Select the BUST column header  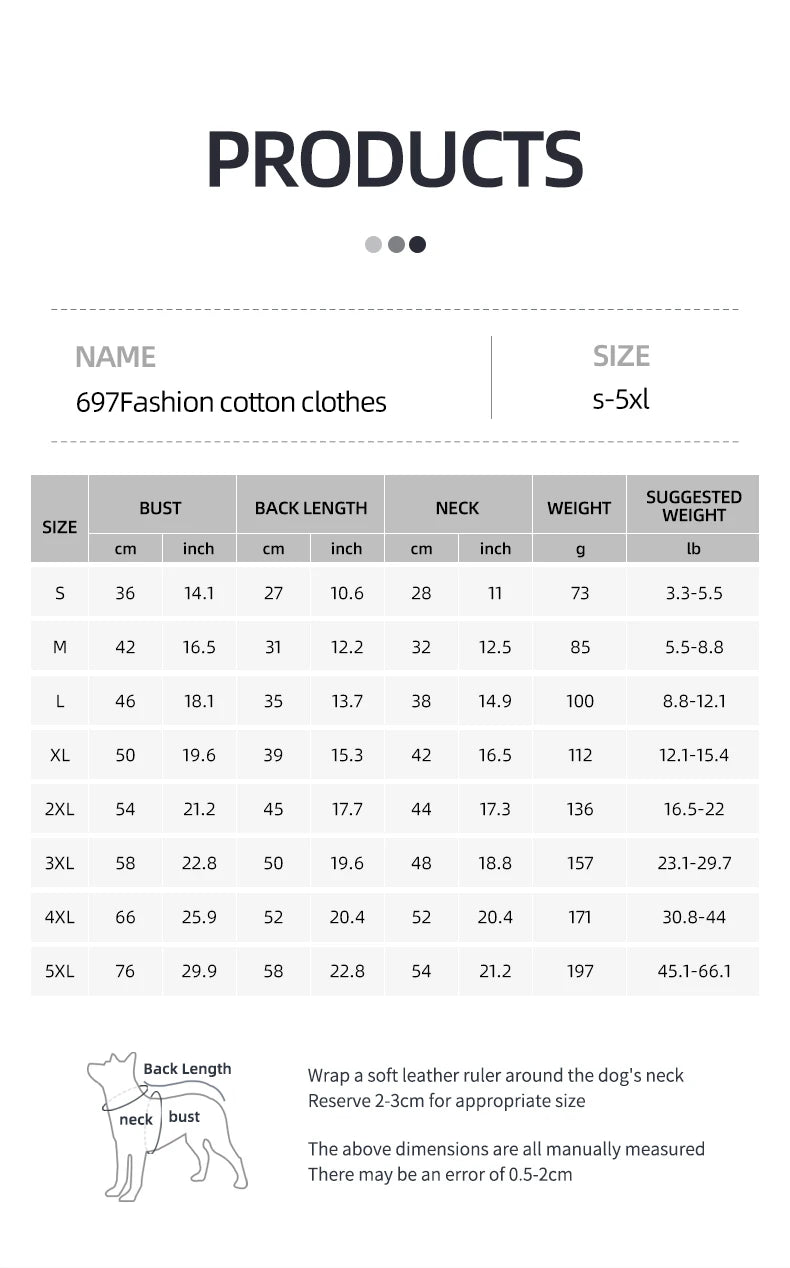pyautogui.click(x=161, y=508)
